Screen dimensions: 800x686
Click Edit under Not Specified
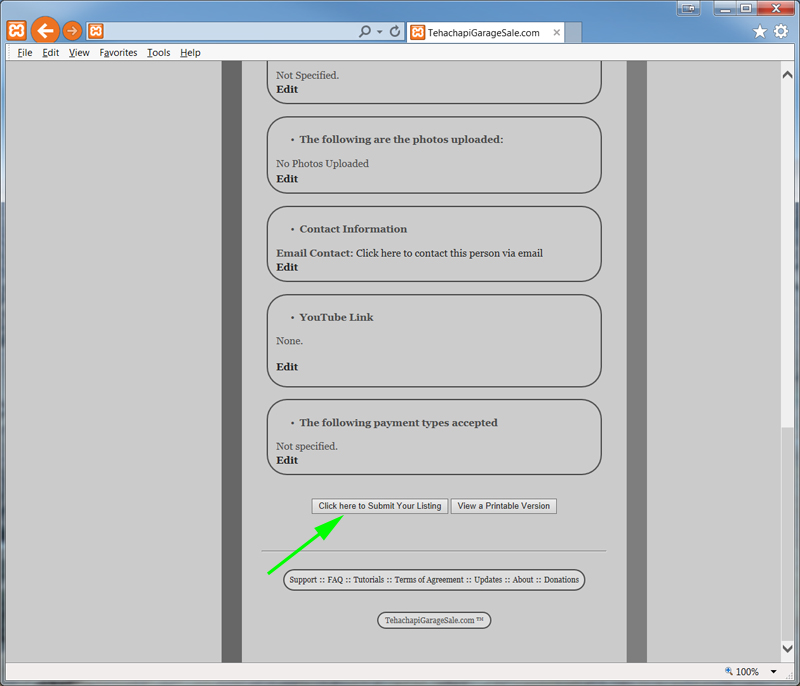pos(287,89)
